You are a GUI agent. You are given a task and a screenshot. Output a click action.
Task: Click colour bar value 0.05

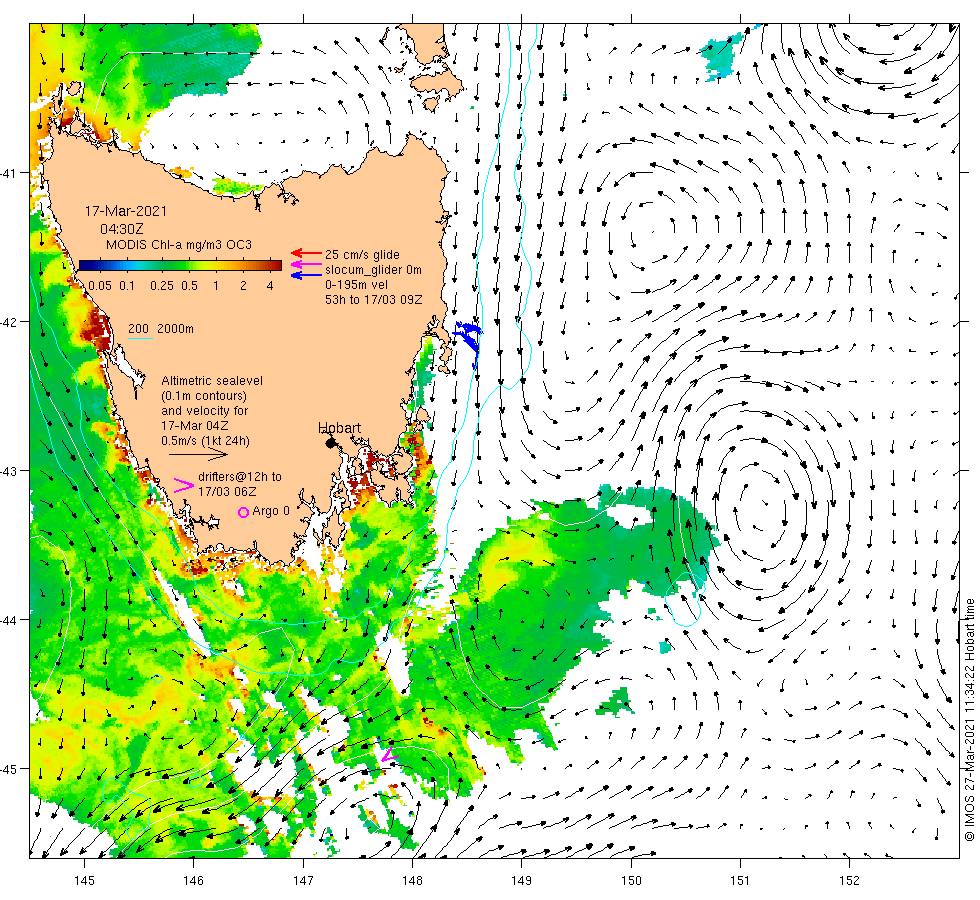[x=100, y=286]
